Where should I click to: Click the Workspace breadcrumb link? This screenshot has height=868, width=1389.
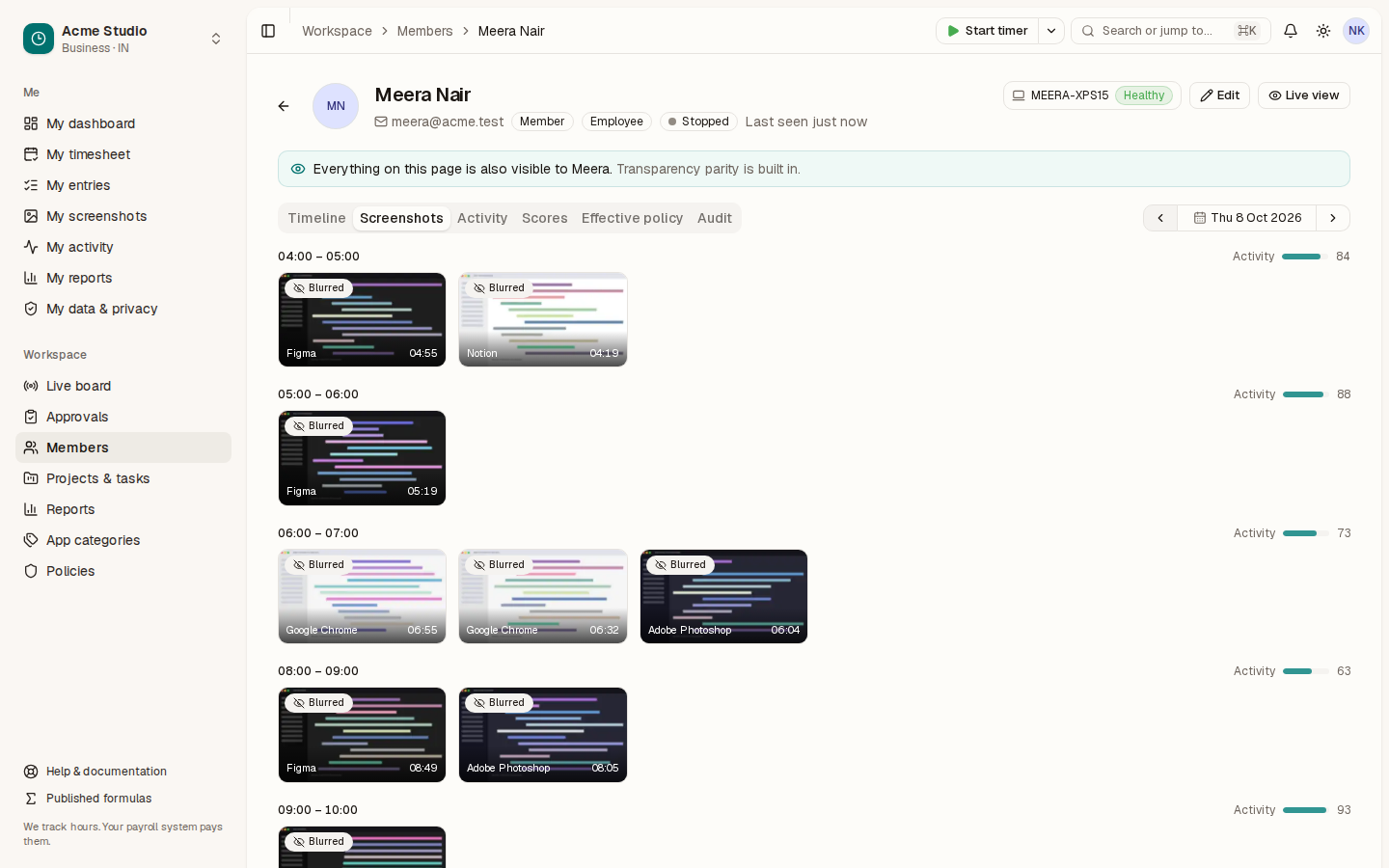click(337, 31)
